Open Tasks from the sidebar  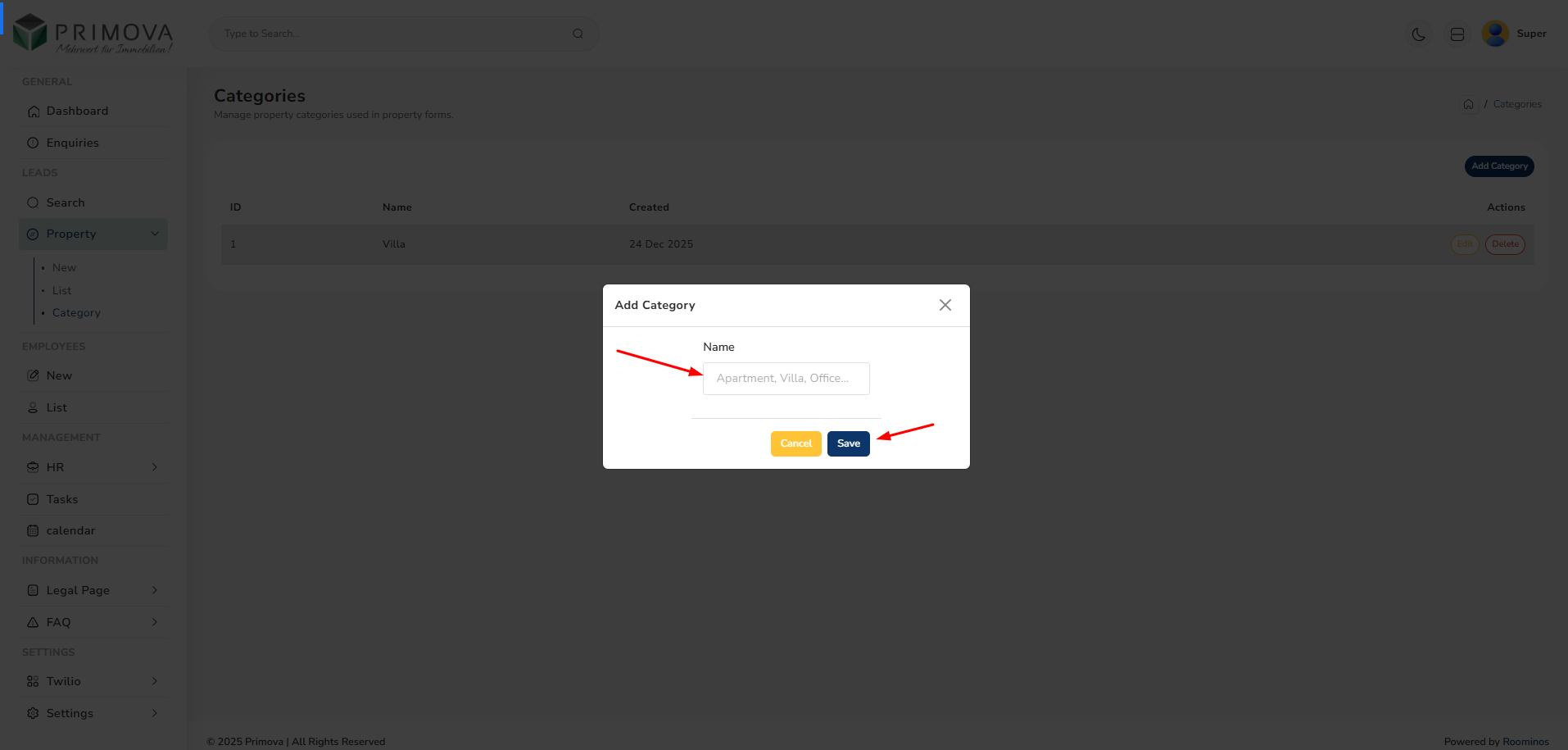coord(62,499)
